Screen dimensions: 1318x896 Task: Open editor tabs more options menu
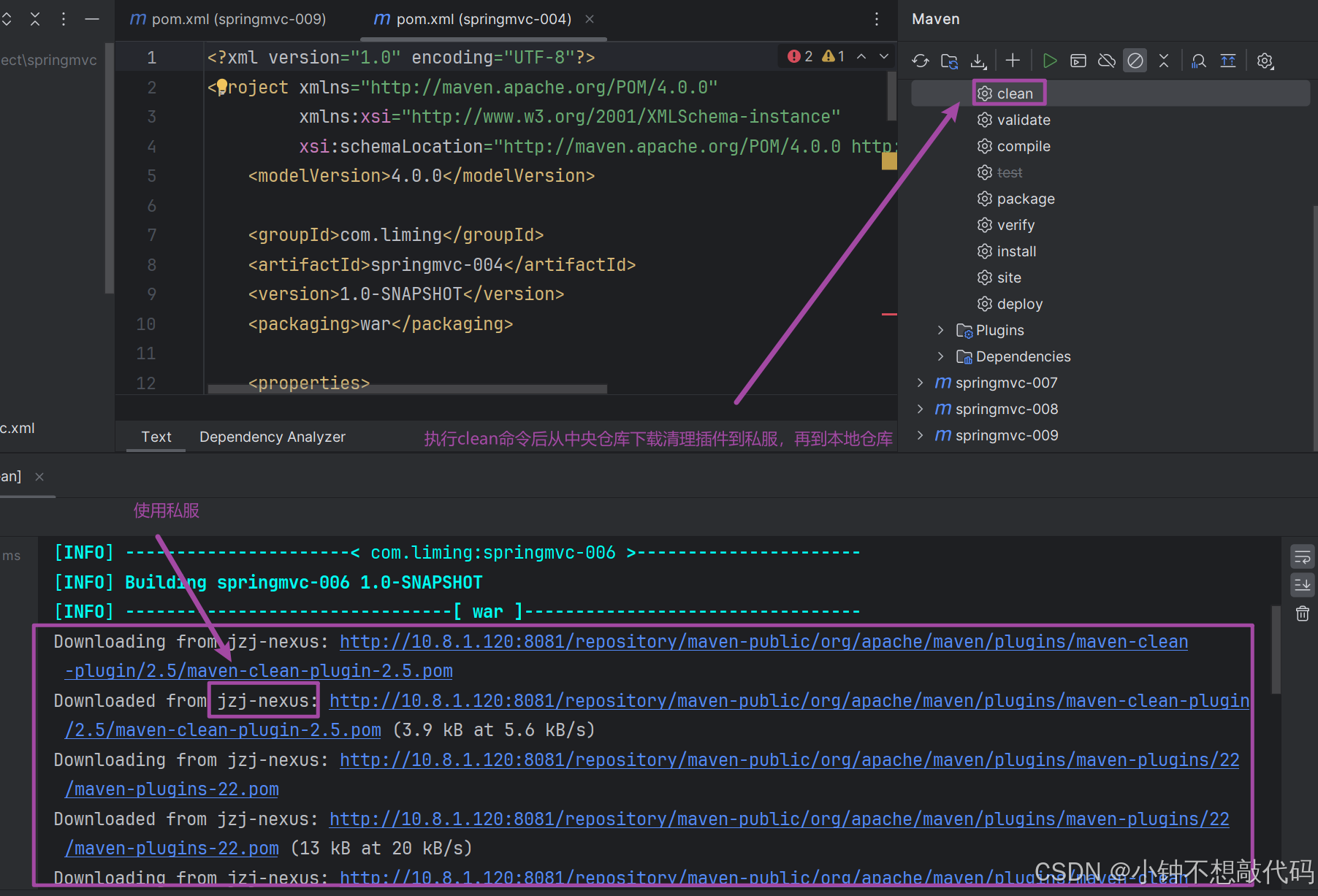point(877,19)
